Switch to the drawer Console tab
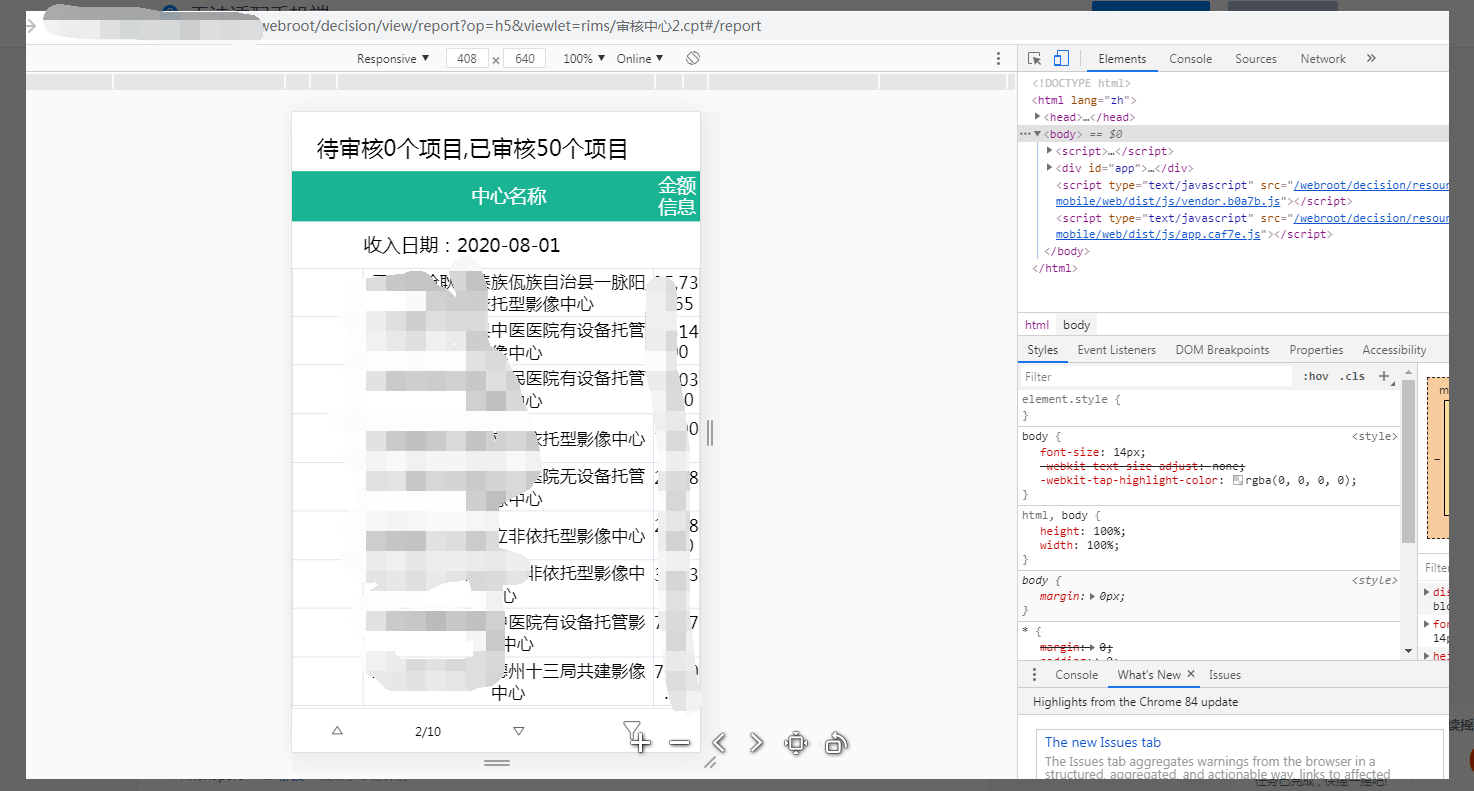This screenshot has height=791, width=1474. (1076, 675)
